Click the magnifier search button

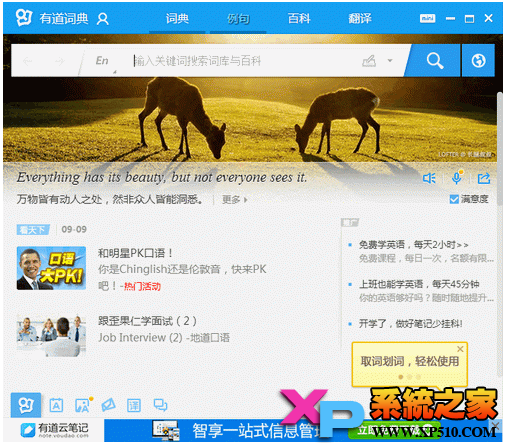(x=434, y=61)
